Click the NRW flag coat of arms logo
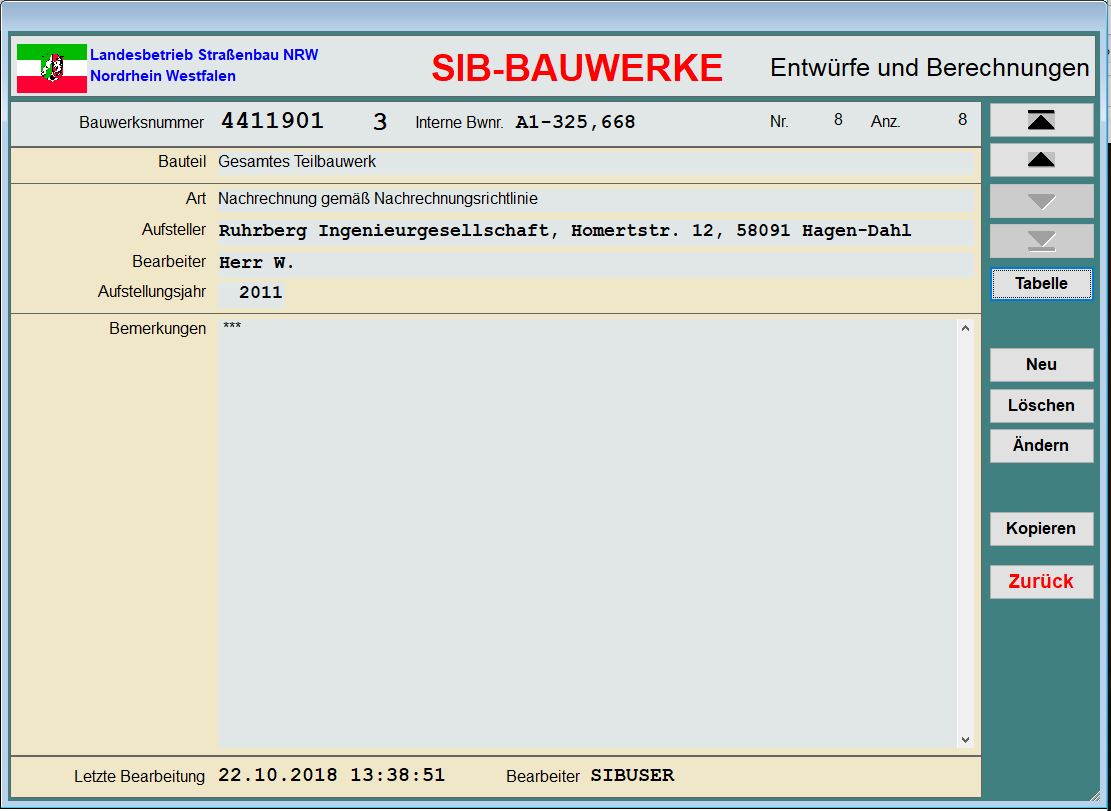 click(52, 69)
